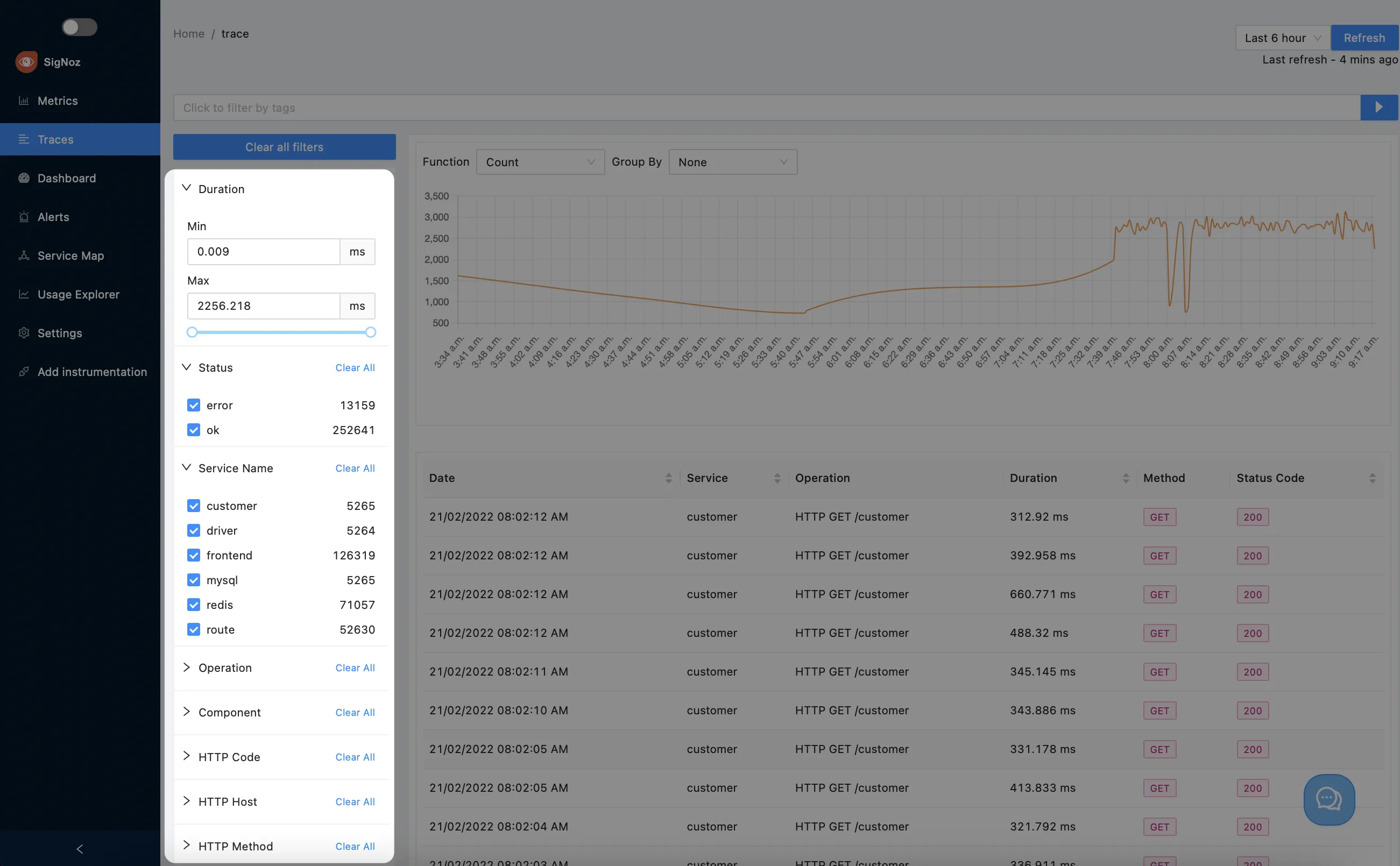Open the Group By none dropdown
This screenshot has width=1400, height=866.
click(x=734, y=161)
